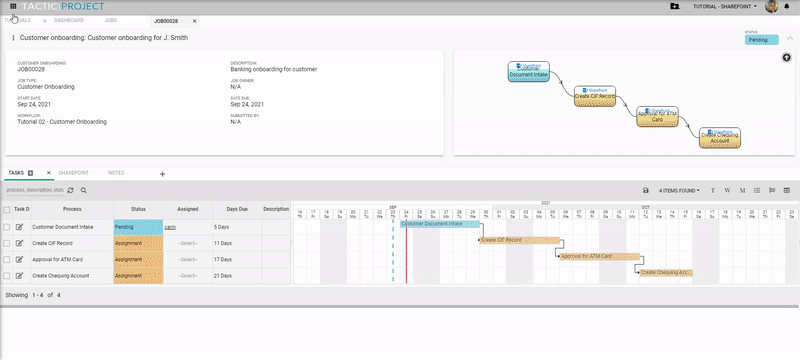This screenshot has width=800, height=360.
Task: Click the upload arrow icon in workflow panel
Action: [x=787, y=58]
